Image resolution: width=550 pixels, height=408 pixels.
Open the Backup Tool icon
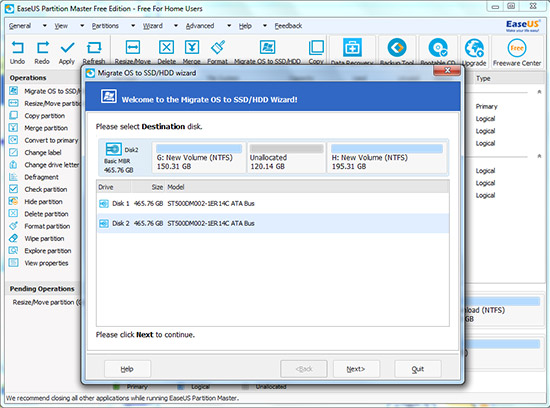point(397,47)
